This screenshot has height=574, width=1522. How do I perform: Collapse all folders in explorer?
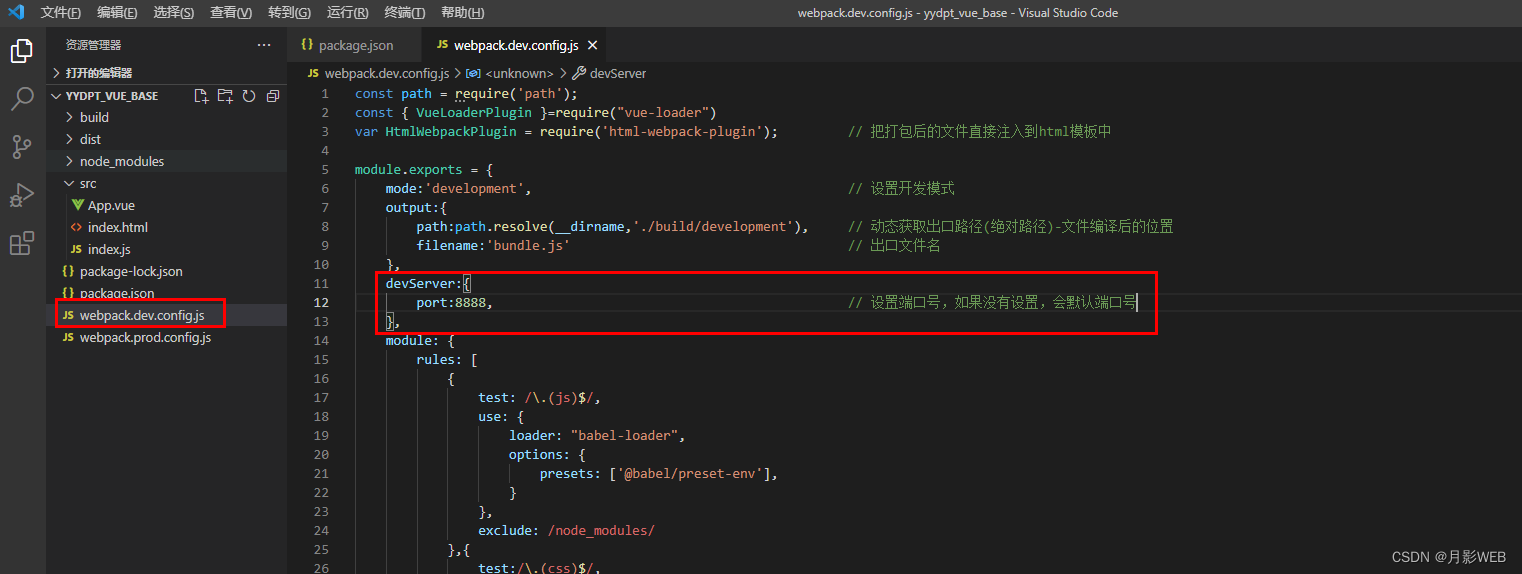tap(272, 96)
